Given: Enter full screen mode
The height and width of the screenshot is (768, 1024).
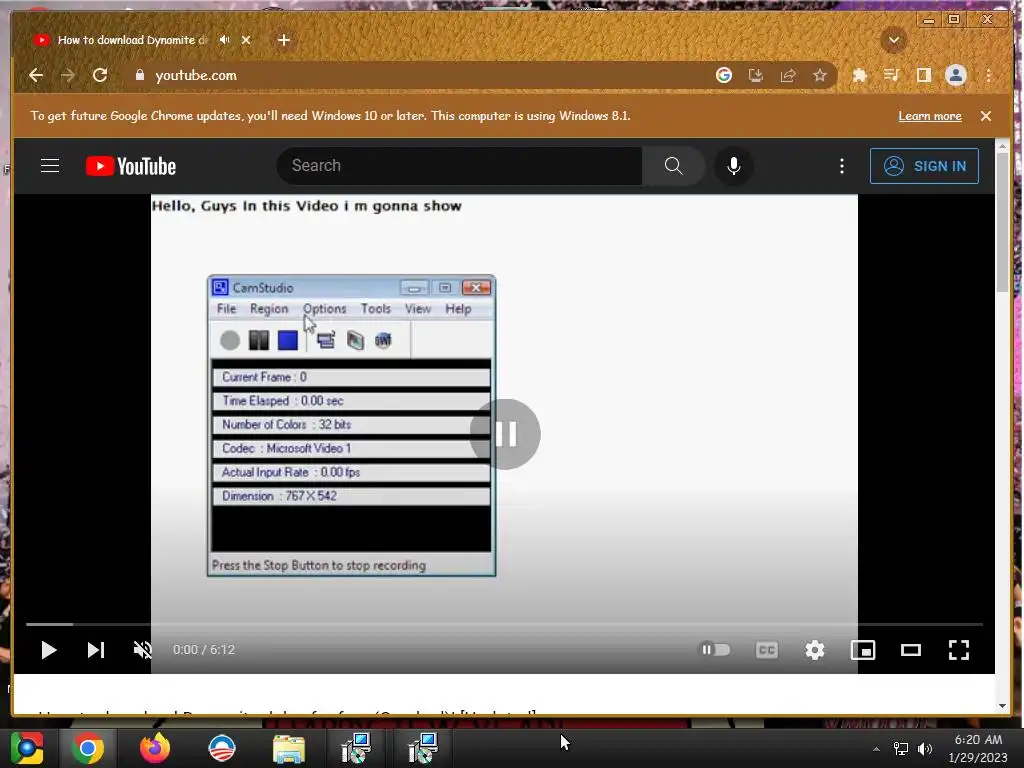Looking at the screenshot, I should [x=959, y=650].
